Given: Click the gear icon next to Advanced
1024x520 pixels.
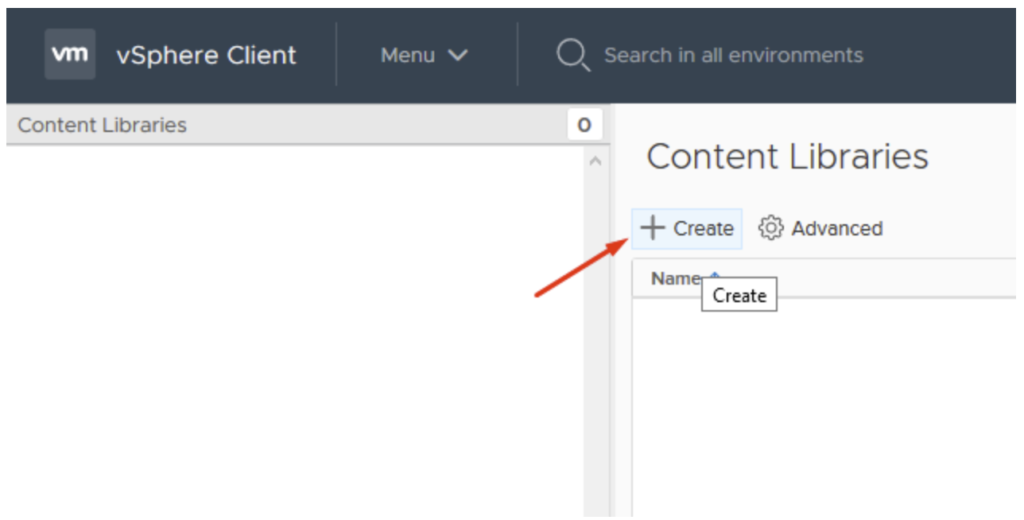Looking at the screenshot, I should coord(771,228).
